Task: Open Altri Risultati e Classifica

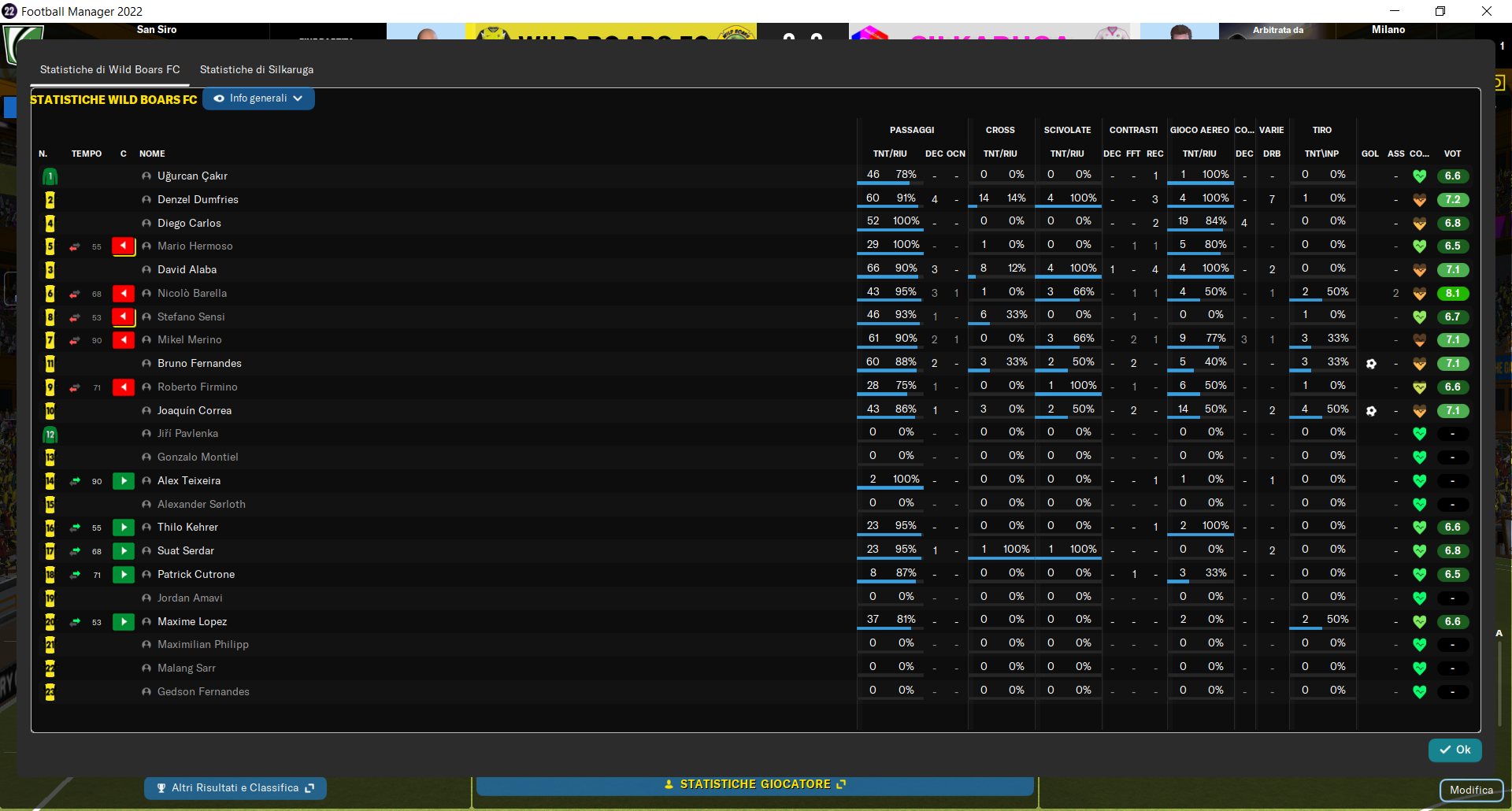Action: [235, 787]
